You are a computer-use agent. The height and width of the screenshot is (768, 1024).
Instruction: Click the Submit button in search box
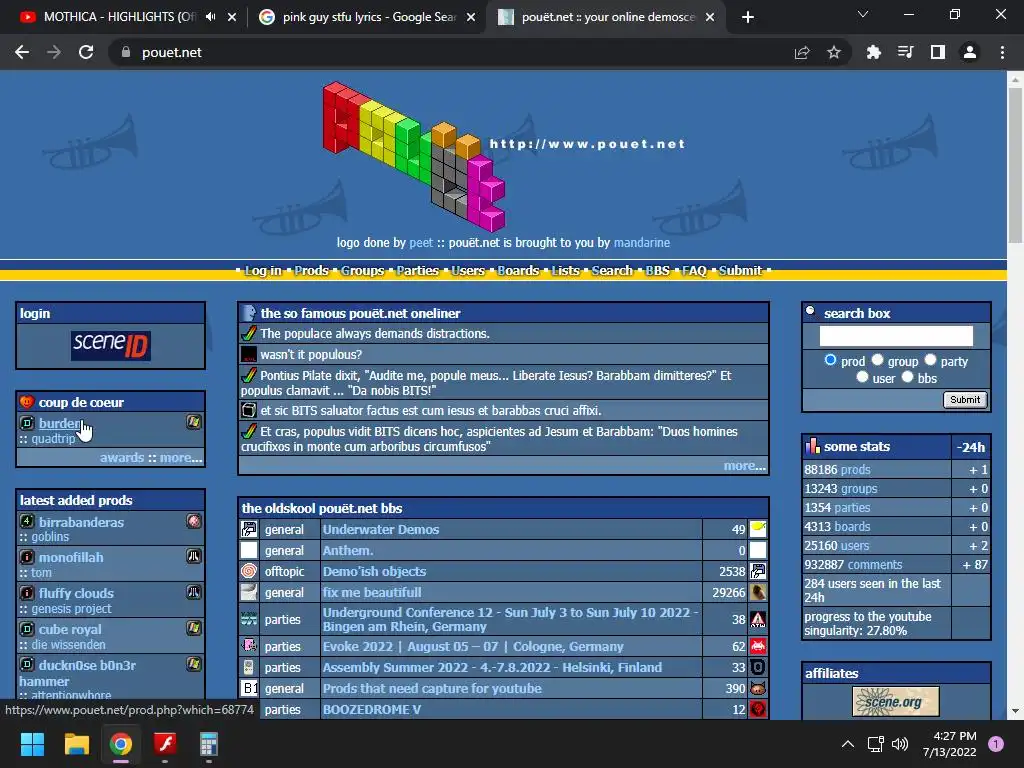tap(965, 400)
